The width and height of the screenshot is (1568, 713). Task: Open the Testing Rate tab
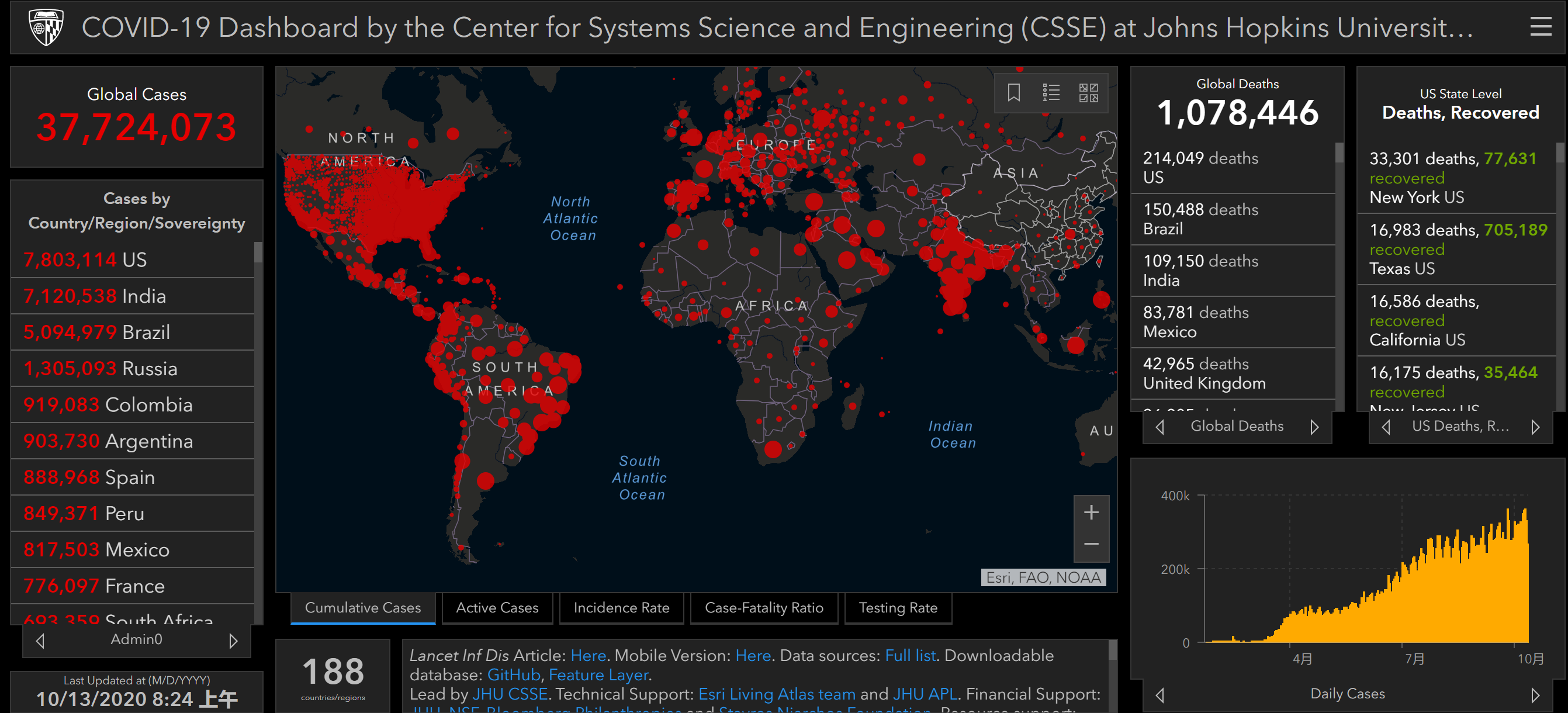[897, 608]
